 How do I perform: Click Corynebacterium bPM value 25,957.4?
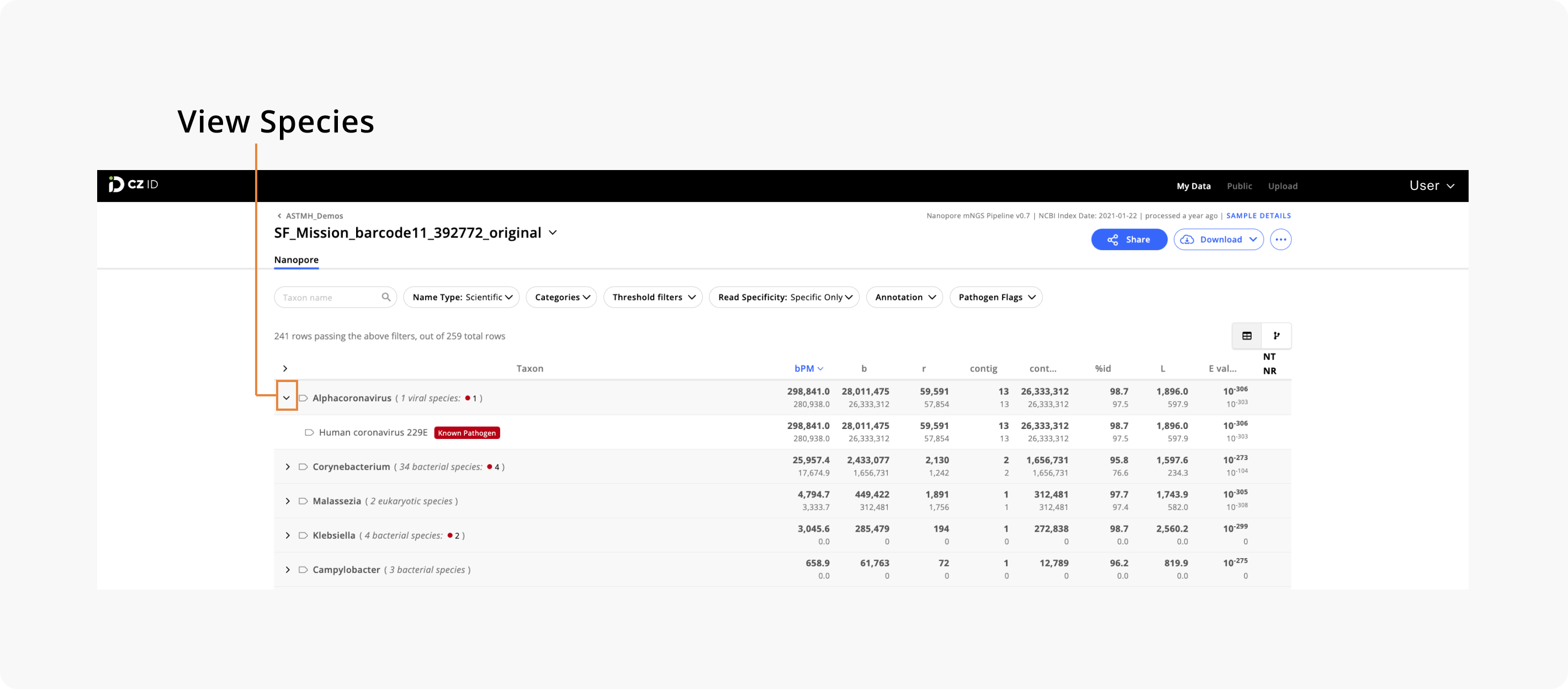[x=811, y=460]
